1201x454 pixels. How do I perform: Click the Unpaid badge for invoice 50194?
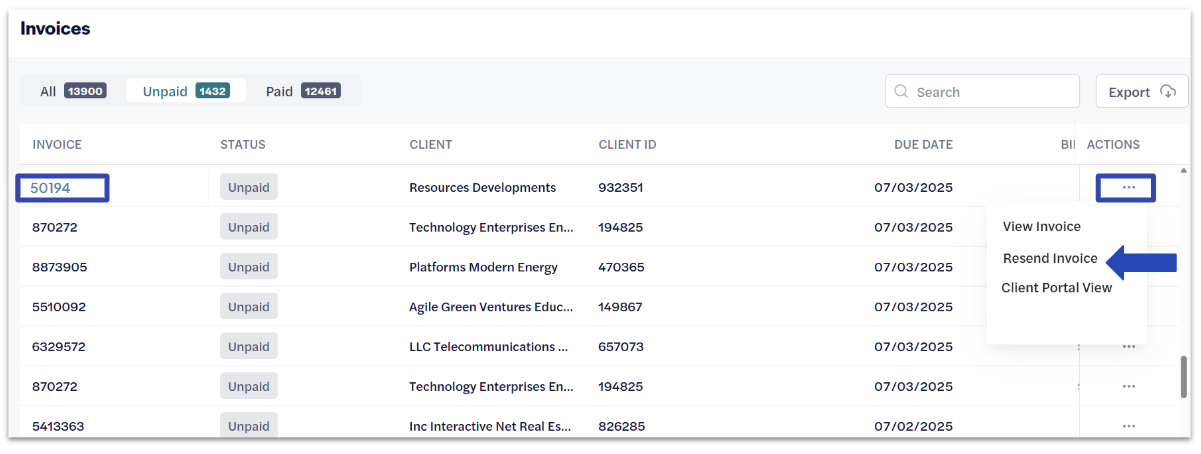click(249, 187)
